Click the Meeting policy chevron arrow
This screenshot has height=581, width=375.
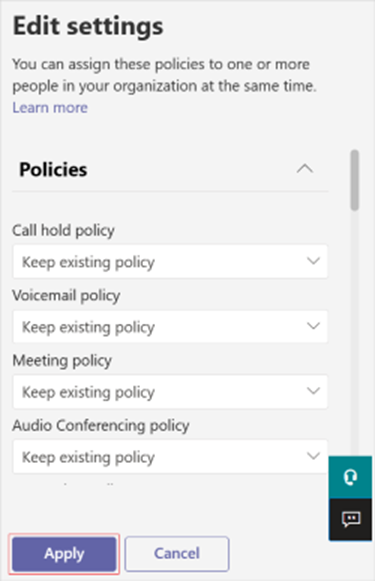click(x=313, y=391)
